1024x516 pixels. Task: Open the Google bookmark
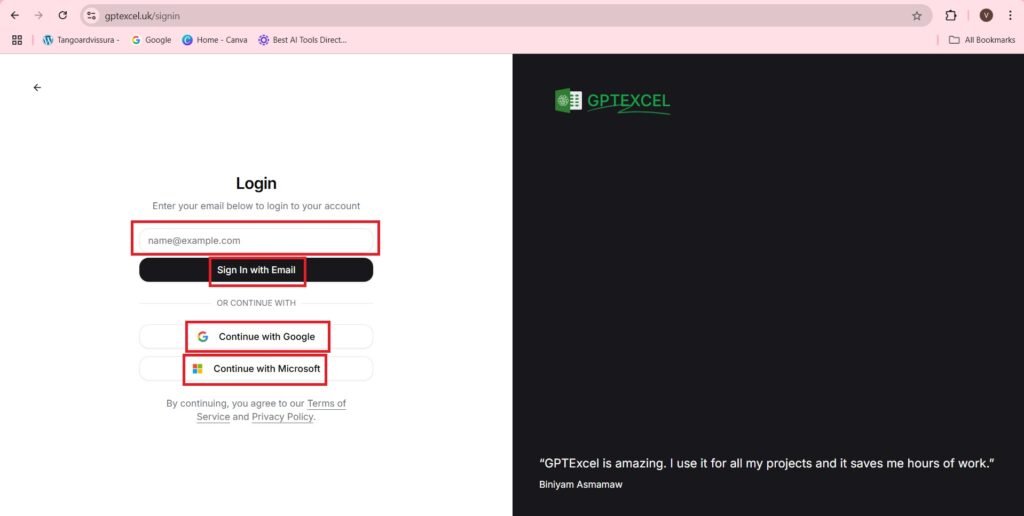pos(151,40)
